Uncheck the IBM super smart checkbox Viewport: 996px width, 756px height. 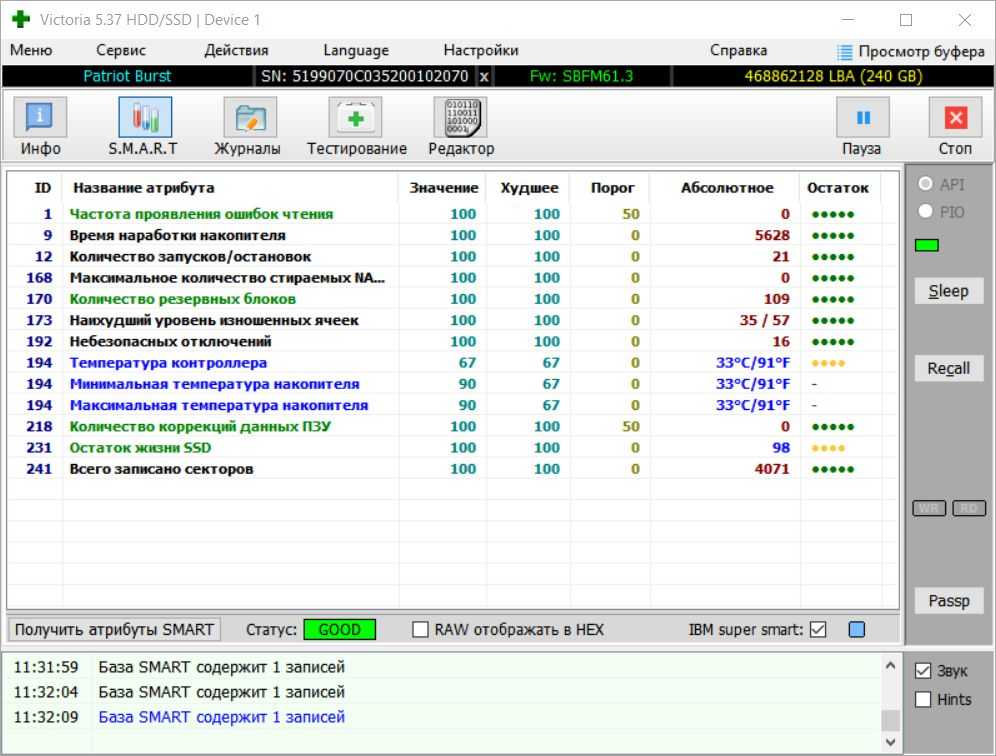[x=818, y=630]
